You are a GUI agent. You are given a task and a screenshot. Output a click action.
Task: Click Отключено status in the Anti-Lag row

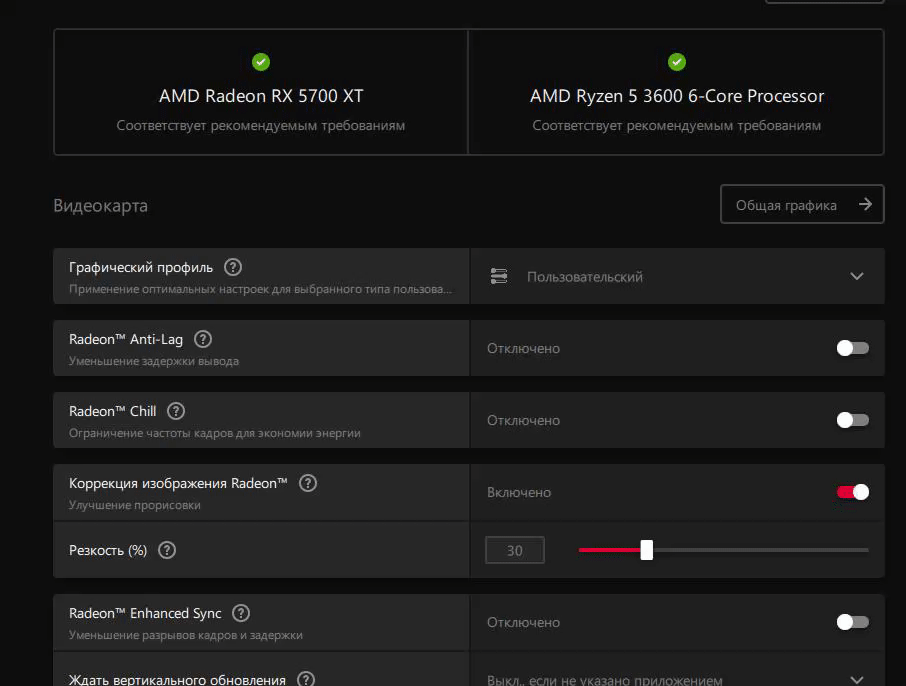point(523,348)
